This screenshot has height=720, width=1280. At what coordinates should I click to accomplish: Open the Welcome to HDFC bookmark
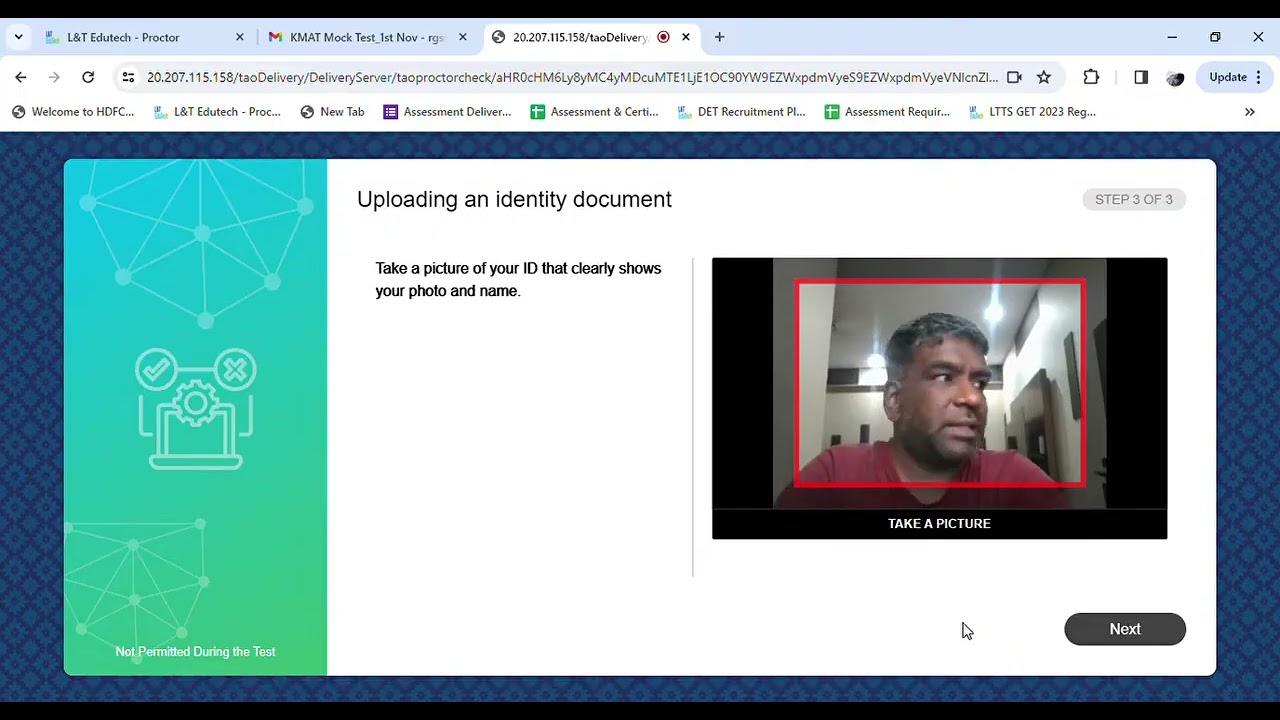pyautogui.click(x=73, y=112)
